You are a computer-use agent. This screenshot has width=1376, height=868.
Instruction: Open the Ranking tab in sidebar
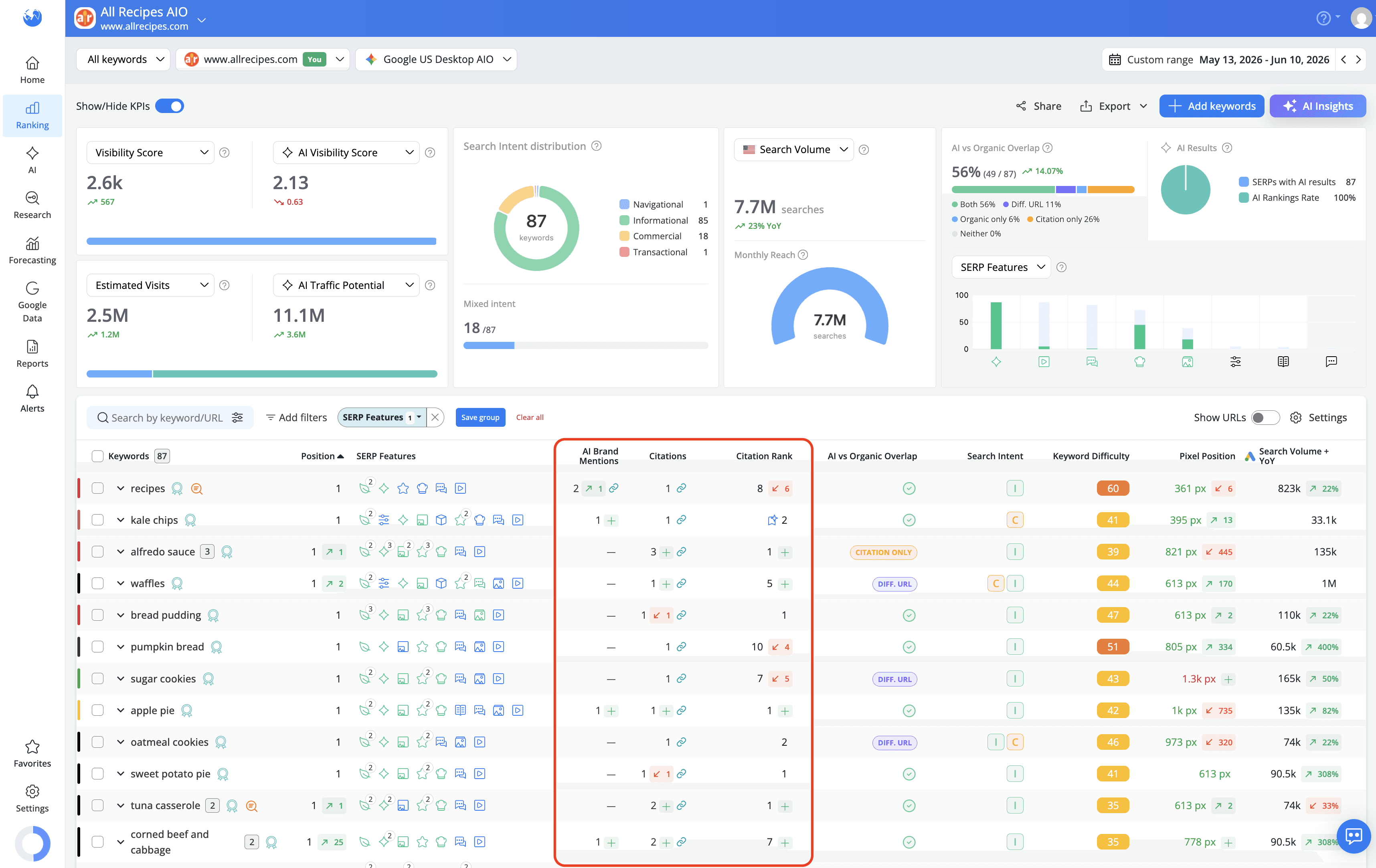click(32, 116)
